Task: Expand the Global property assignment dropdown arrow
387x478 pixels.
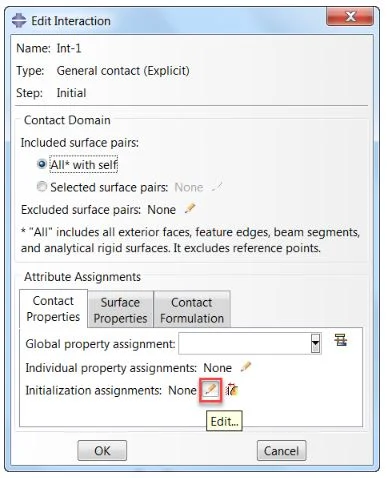Action: pos(316,343)
